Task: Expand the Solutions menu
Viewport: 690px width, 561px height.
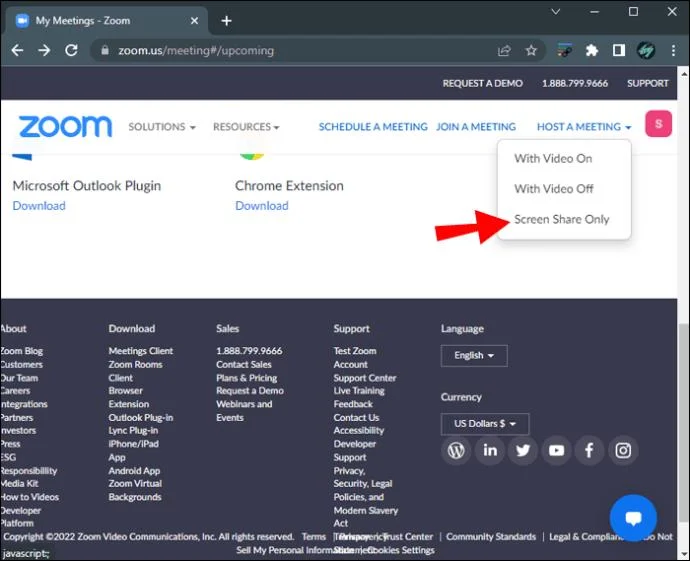Action: tap(161, 127)
